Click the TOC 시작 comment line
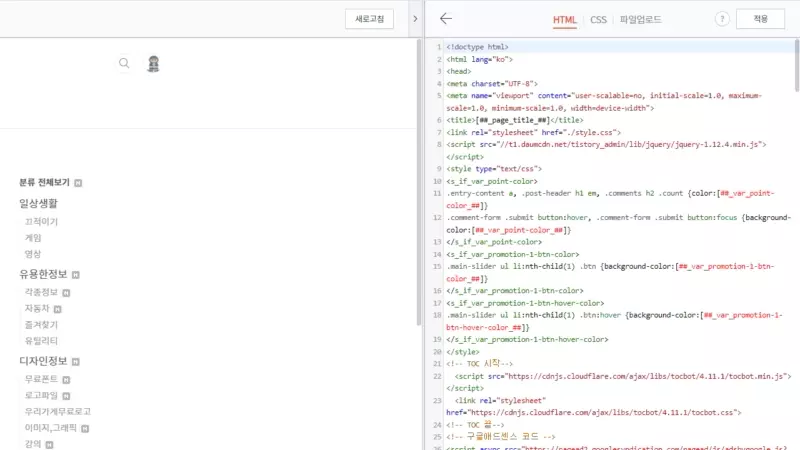Screen dimensions: 800x450 480,364
